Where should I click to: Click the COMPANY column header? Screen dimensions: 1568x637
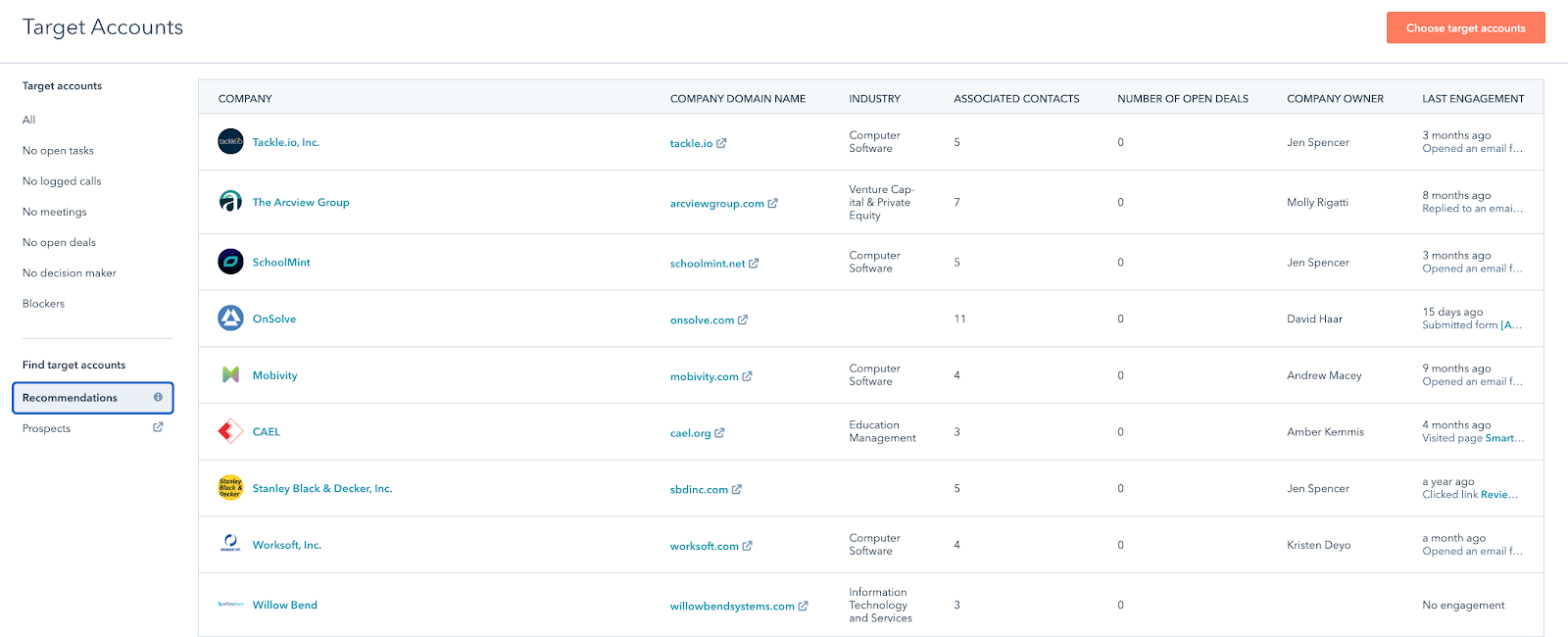(245, 98)
